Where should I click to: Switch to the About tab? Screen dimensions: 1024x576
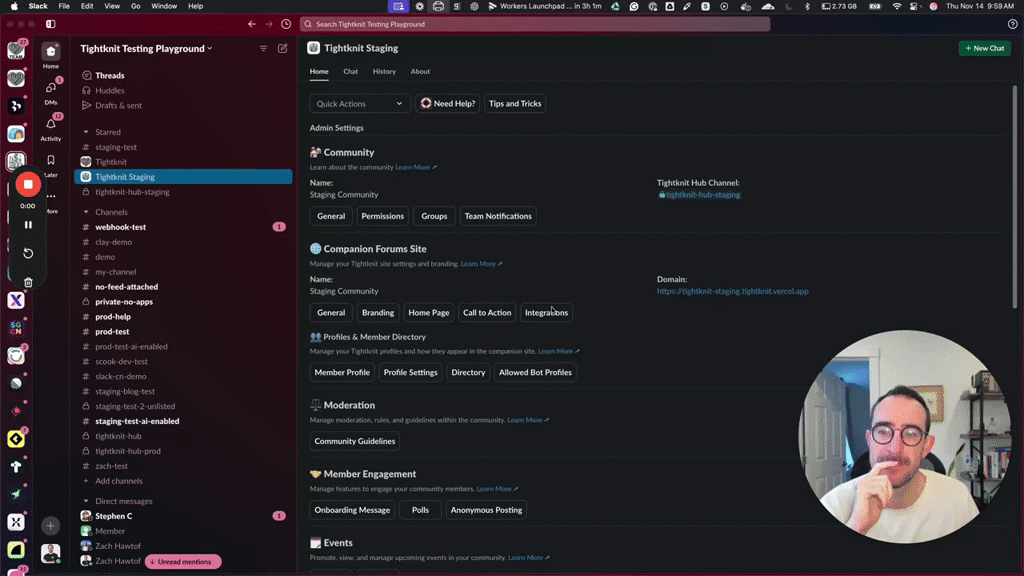tap(420, 72)
